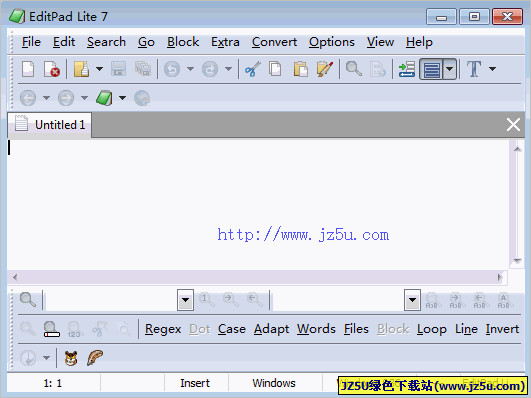The image size is (531, 398).
Task: Expand the green notepad dropdown arrow
Action: (x=123, y=98)
